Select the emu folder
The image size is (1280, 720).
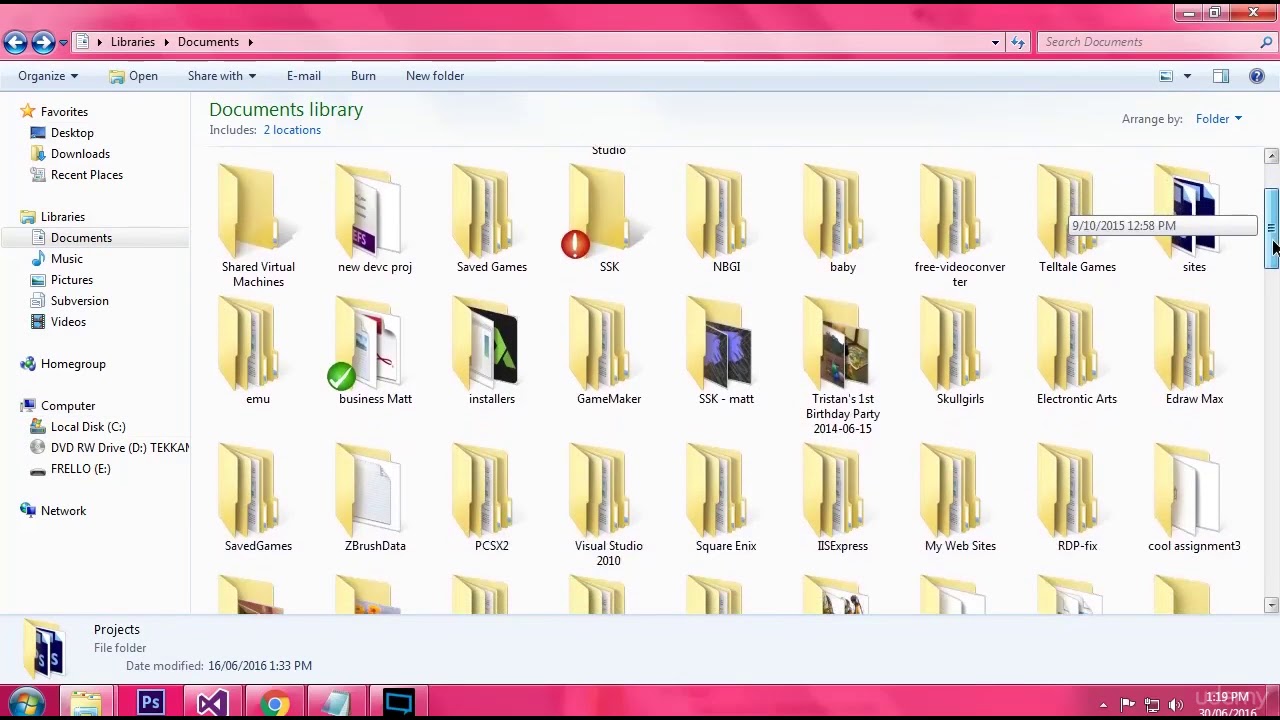click(x=258, y=352)
